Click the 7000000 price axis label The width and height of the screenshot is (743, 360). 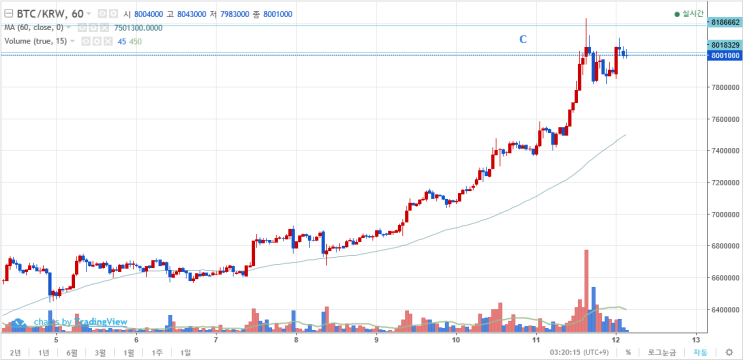tap(724, 215)
